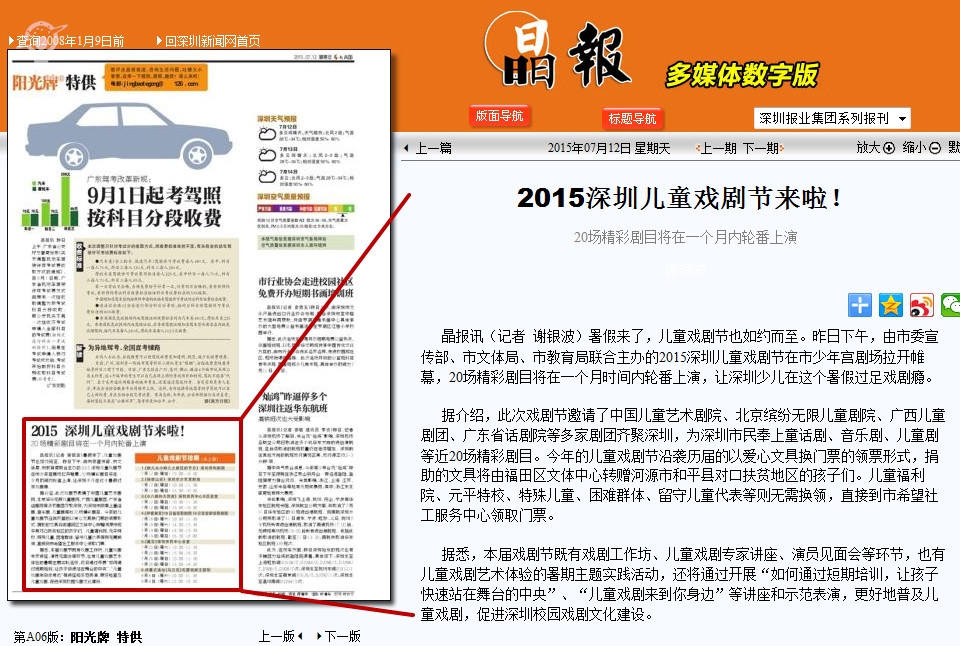This screenshot has height=646, width=960.
Task: Share article via green WeChat icon
Action: pos(950,305)
